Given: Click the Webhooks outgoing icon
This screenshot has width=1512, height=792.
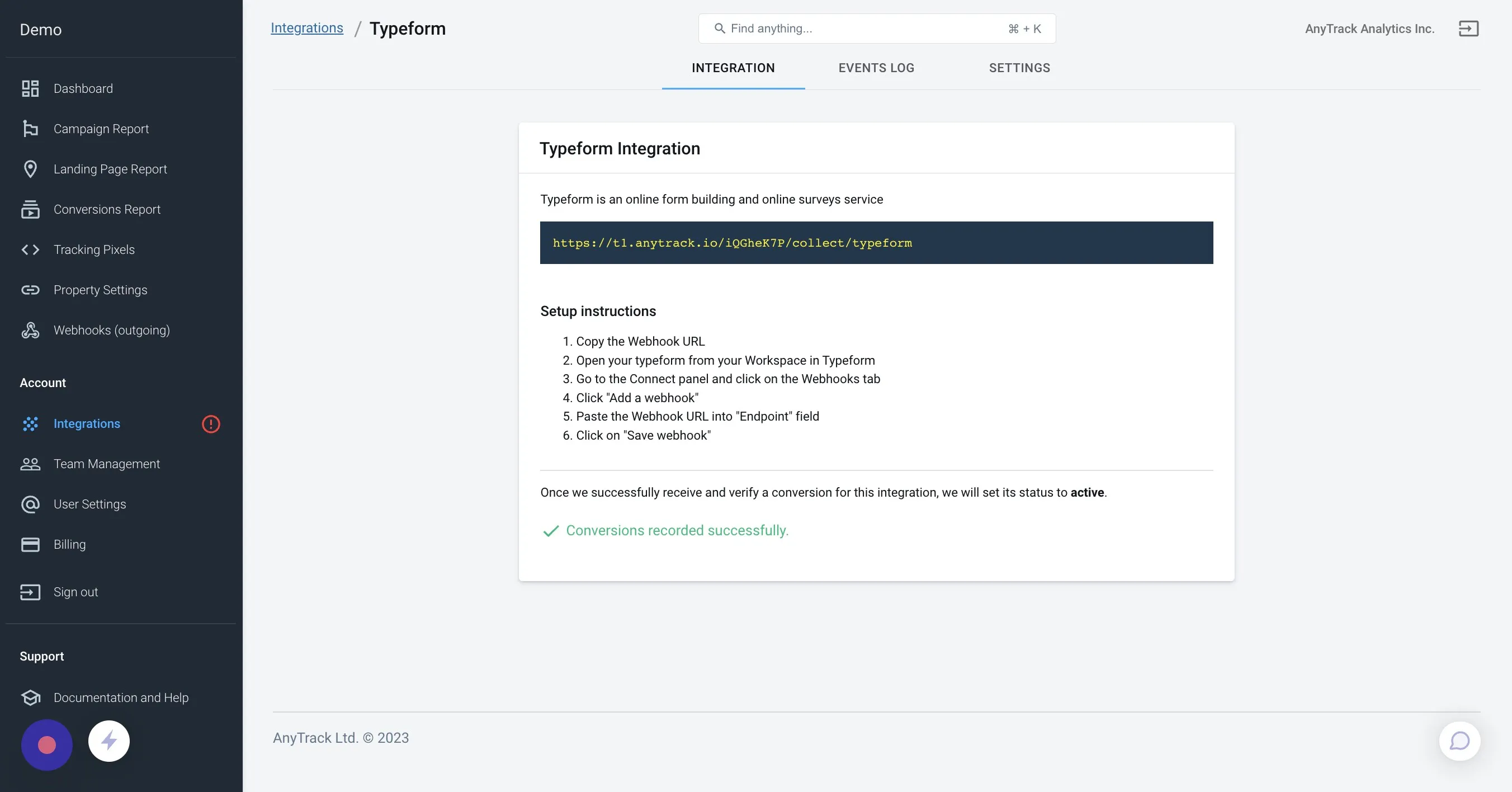Looking at the screenshot, I should pos(30,330).
